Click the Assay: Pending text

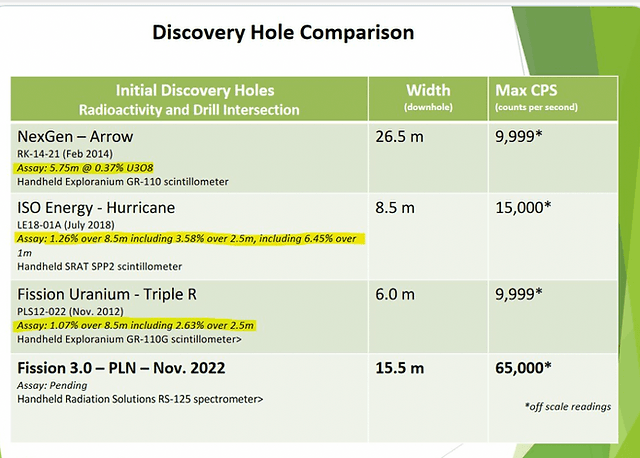click(52, 385)
